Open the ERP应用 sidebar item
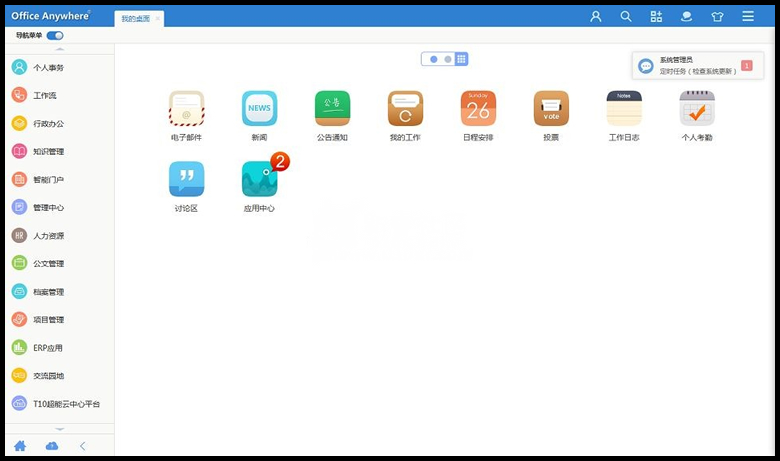Image resolution: width=780 pixels, height=461 pixels. (x=60, y=348)
